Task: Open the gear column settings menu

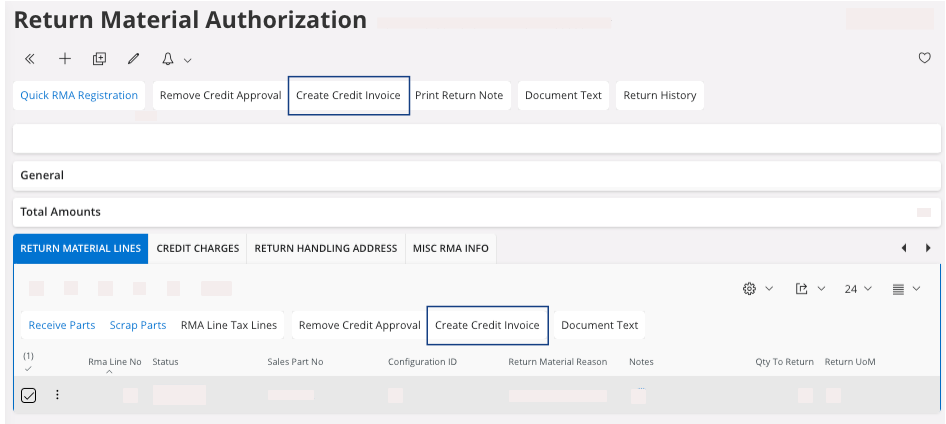Action: tap(757, 289)
